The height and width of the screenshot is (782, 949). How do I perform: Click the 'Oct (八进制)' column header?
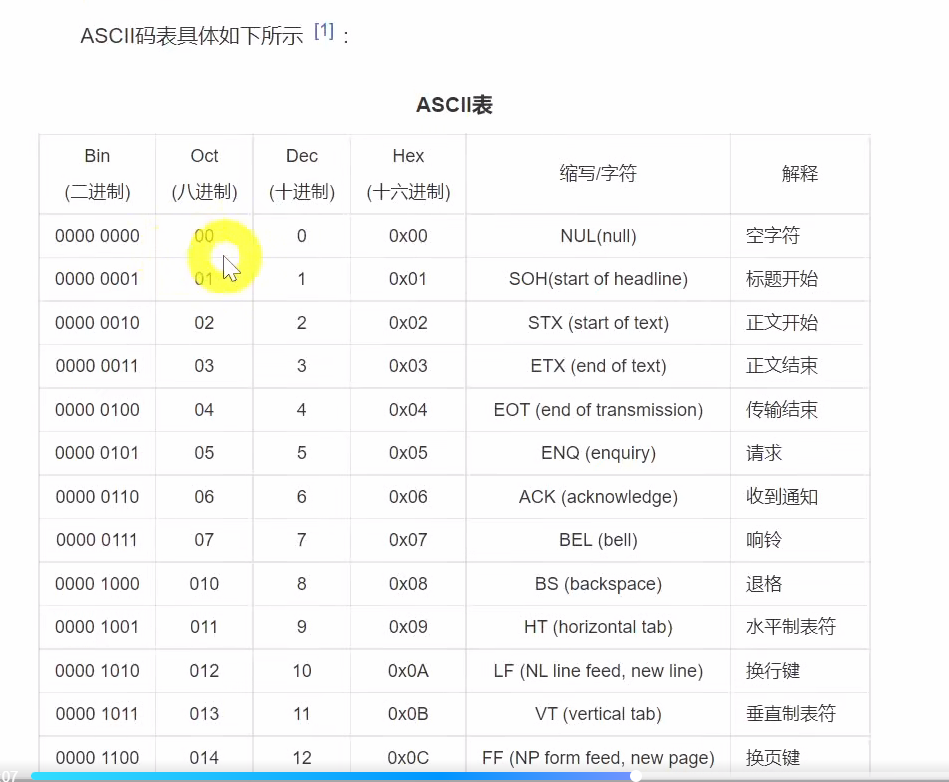pyautogui.click(x=204, y=174)
